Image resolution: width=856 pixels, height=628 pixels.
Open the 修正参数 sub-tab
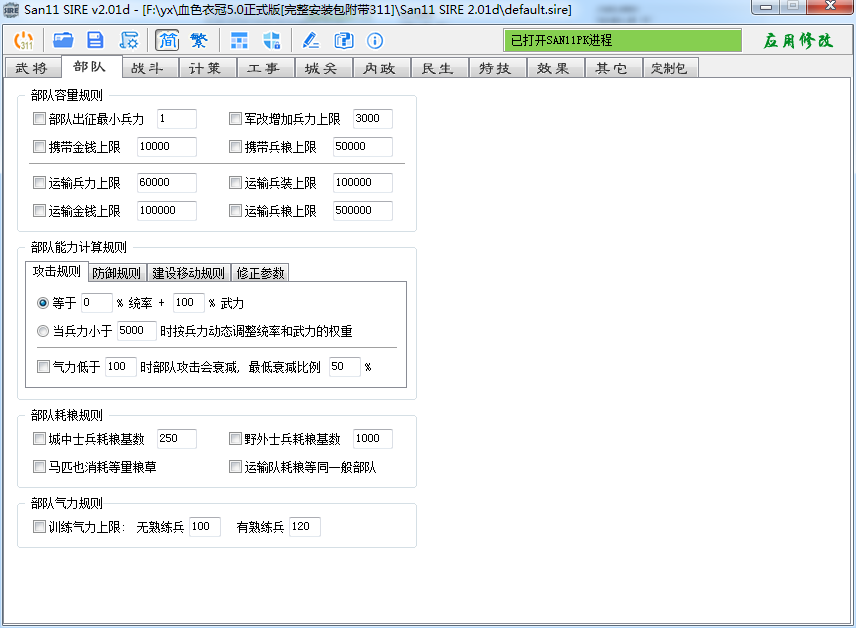click(260, 272)
